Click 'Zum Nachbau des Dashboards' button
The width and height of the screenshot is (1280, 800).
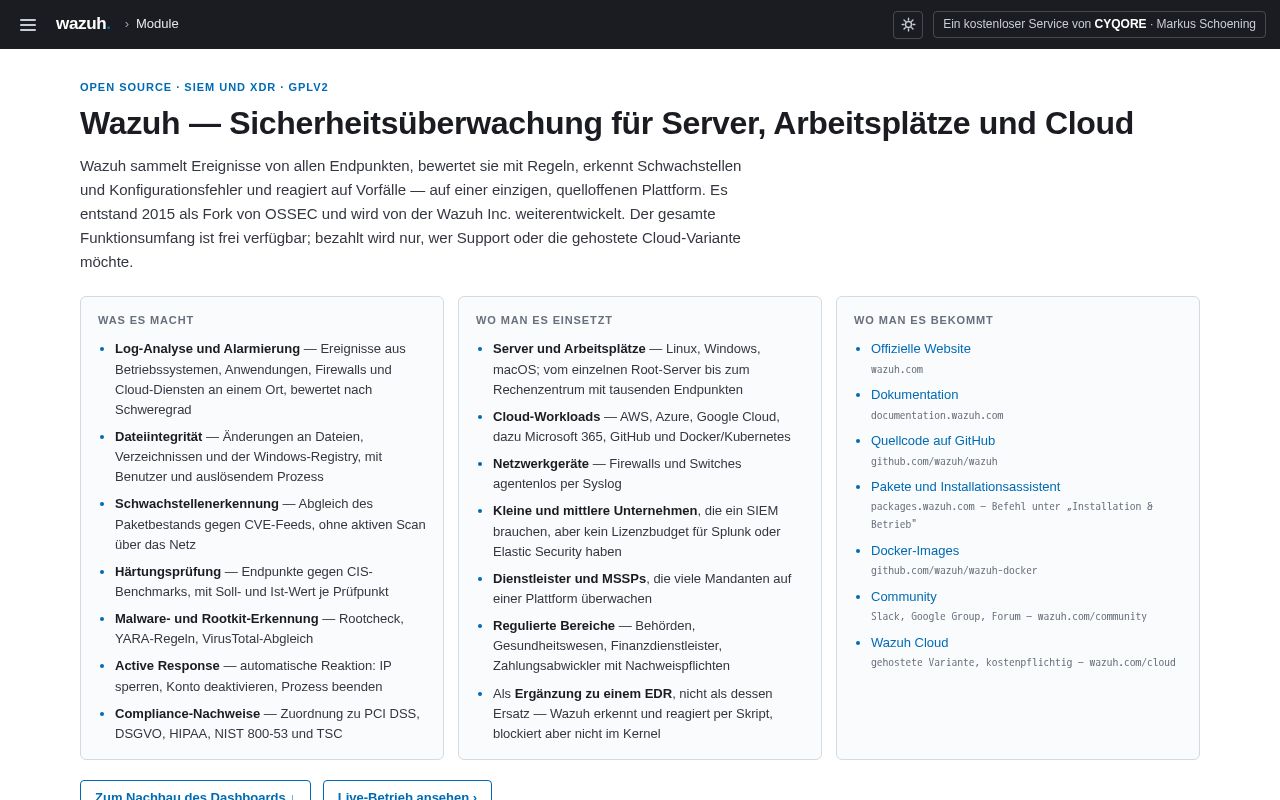click(x=195, y=791)
